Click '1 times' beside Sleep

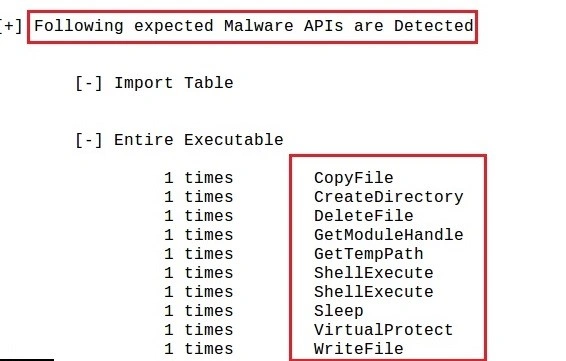pos(199,311)
